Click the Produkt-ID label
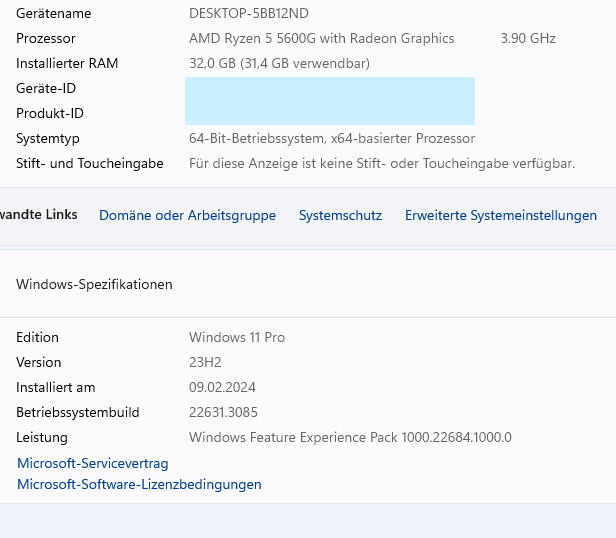Image resolution: width=616 pixels, height=538 pixels. 50,114
